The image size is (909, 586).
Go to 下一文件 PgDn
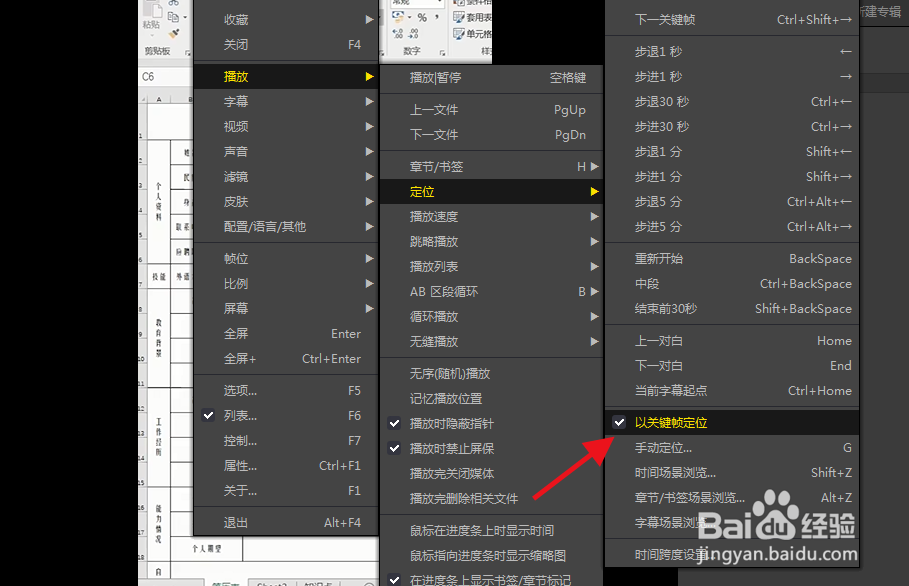[492, 134]
